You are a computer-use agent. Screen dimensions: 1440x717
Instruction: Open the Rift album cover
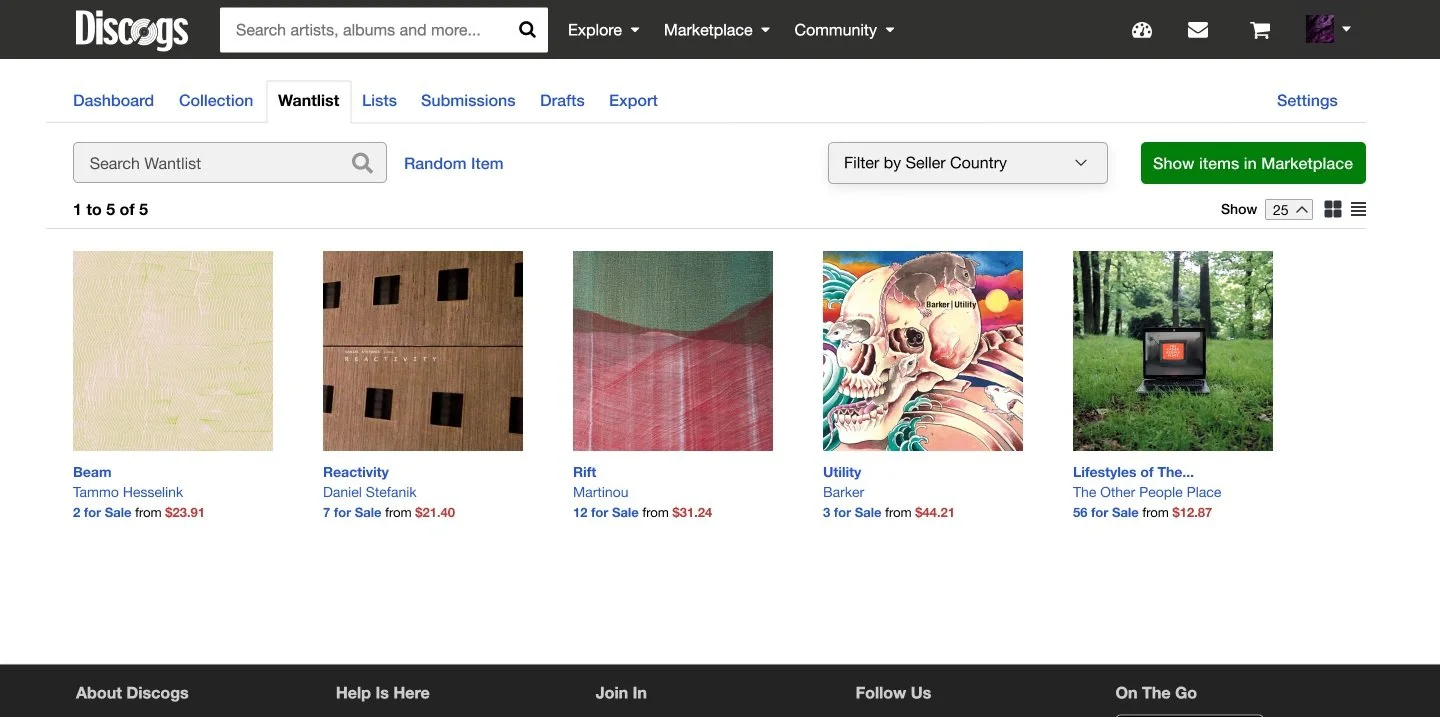pos(673,351)
